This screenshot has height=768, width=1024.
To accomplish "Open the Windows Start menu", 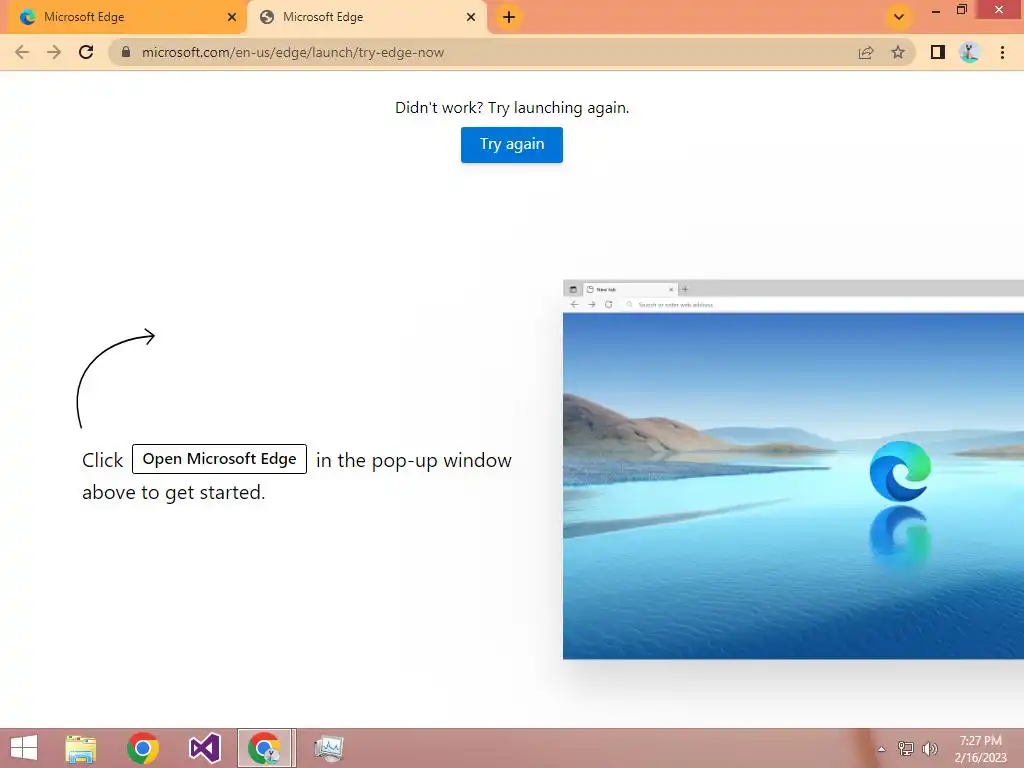I will coord(24,748).
